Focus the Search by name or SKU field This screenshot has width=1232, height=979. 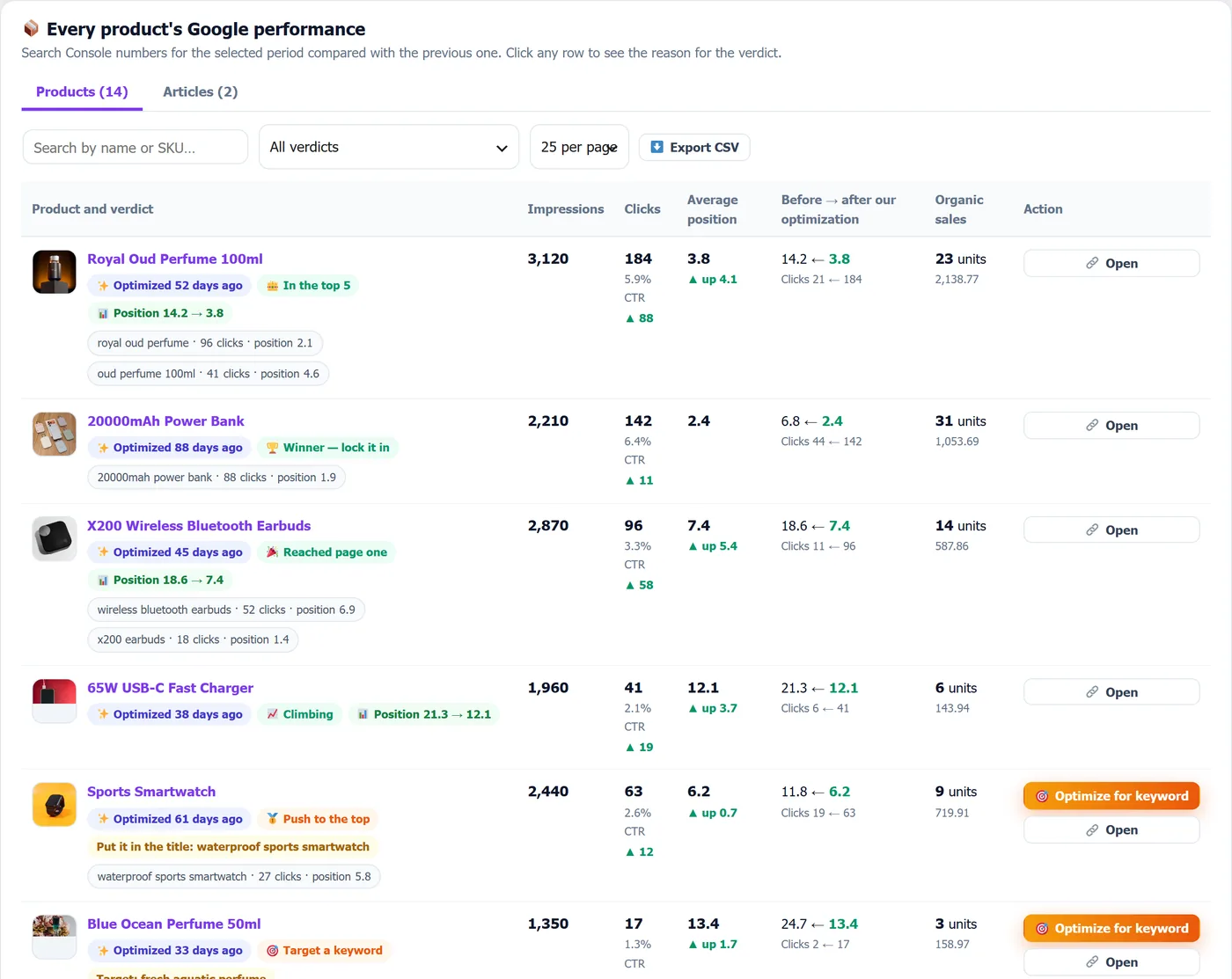135,147
